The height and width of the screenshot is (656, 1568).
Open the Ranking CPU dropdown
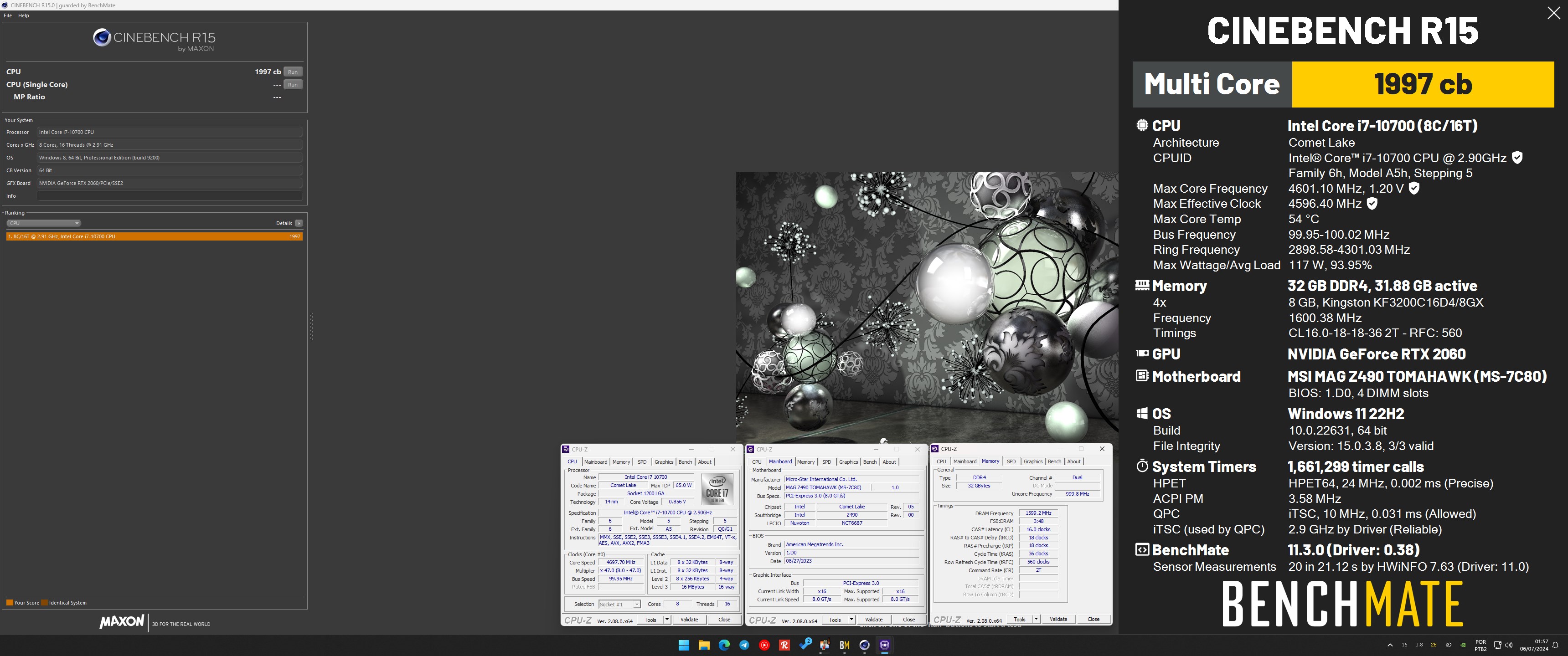coord(43,223)
